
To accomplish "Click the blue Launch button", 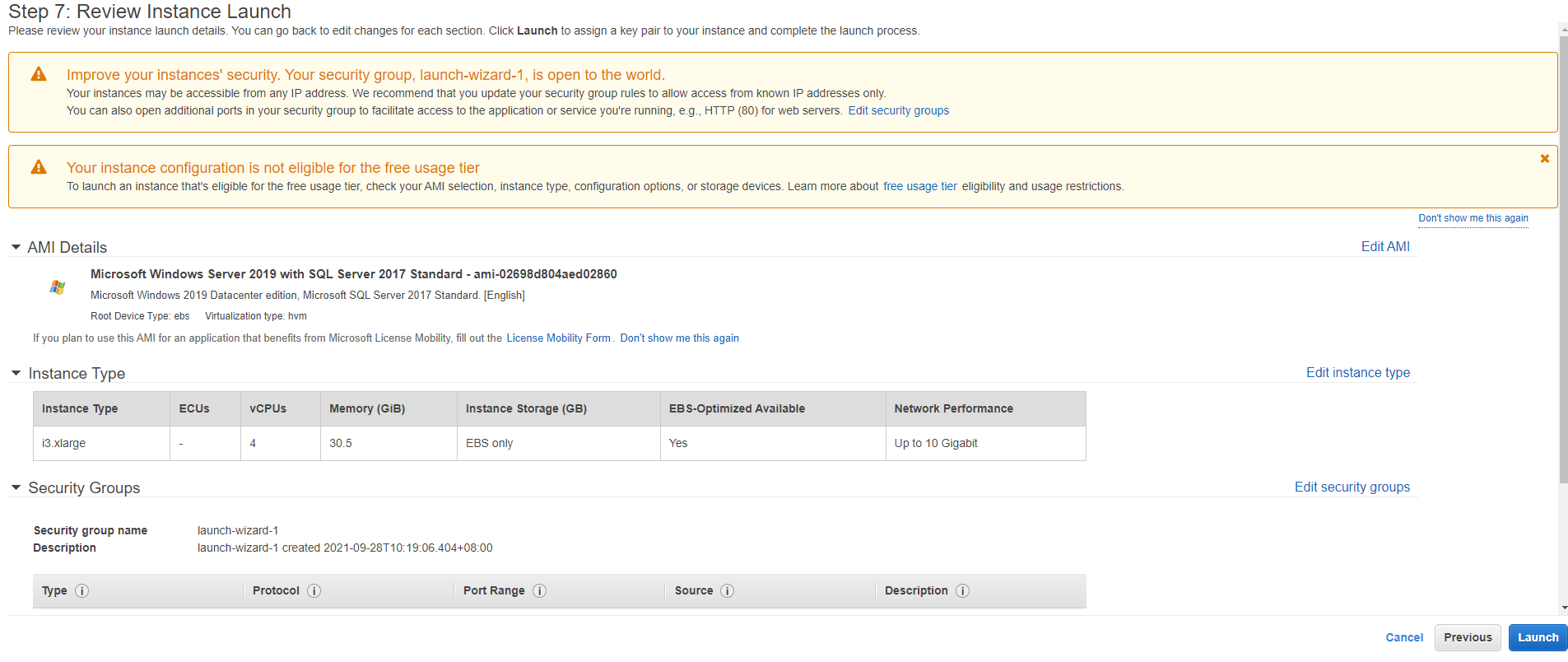I will tap(1538, 637).
